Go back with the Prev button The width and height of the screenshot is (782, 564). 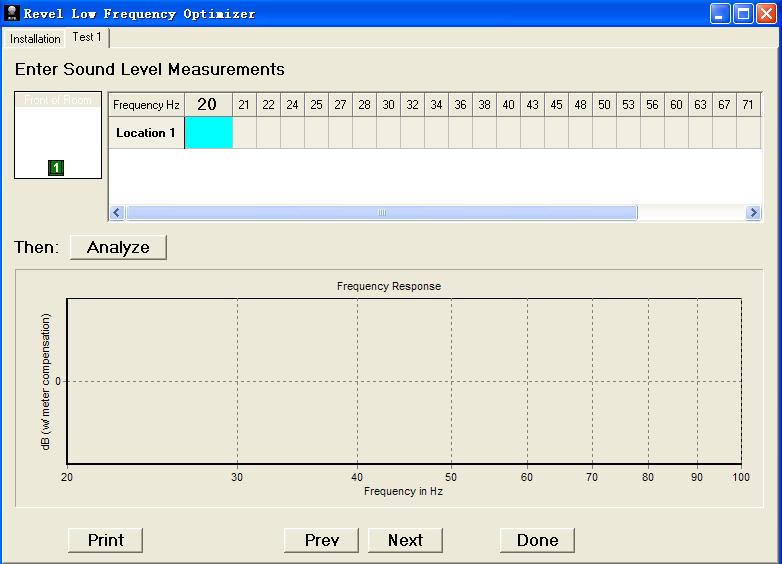click(321, 540)
